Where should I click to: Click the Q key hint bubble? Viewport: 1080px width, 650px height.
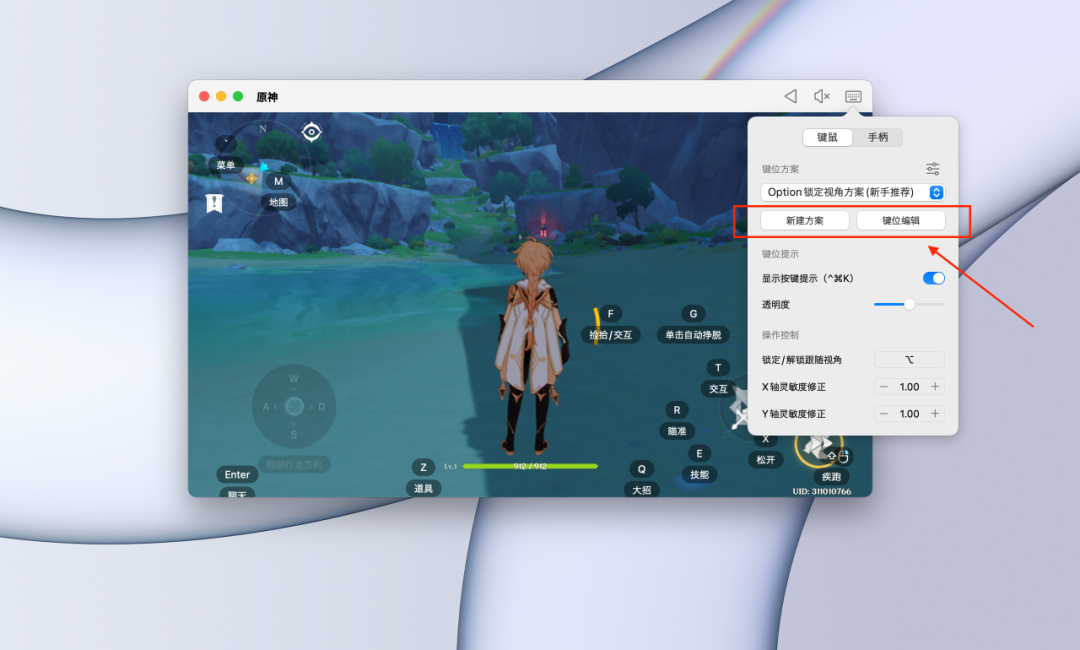click(x=641, y=469)
